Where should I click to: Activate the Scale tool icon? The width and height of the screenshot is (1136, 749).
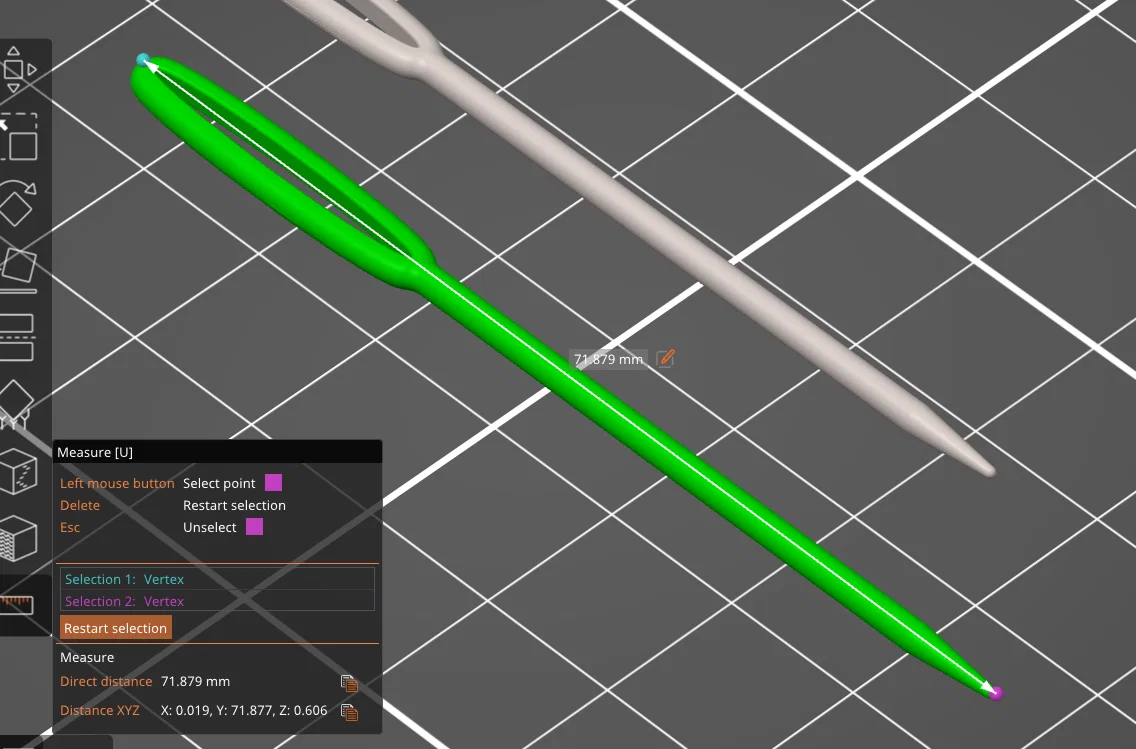click(x=17, y=138)
